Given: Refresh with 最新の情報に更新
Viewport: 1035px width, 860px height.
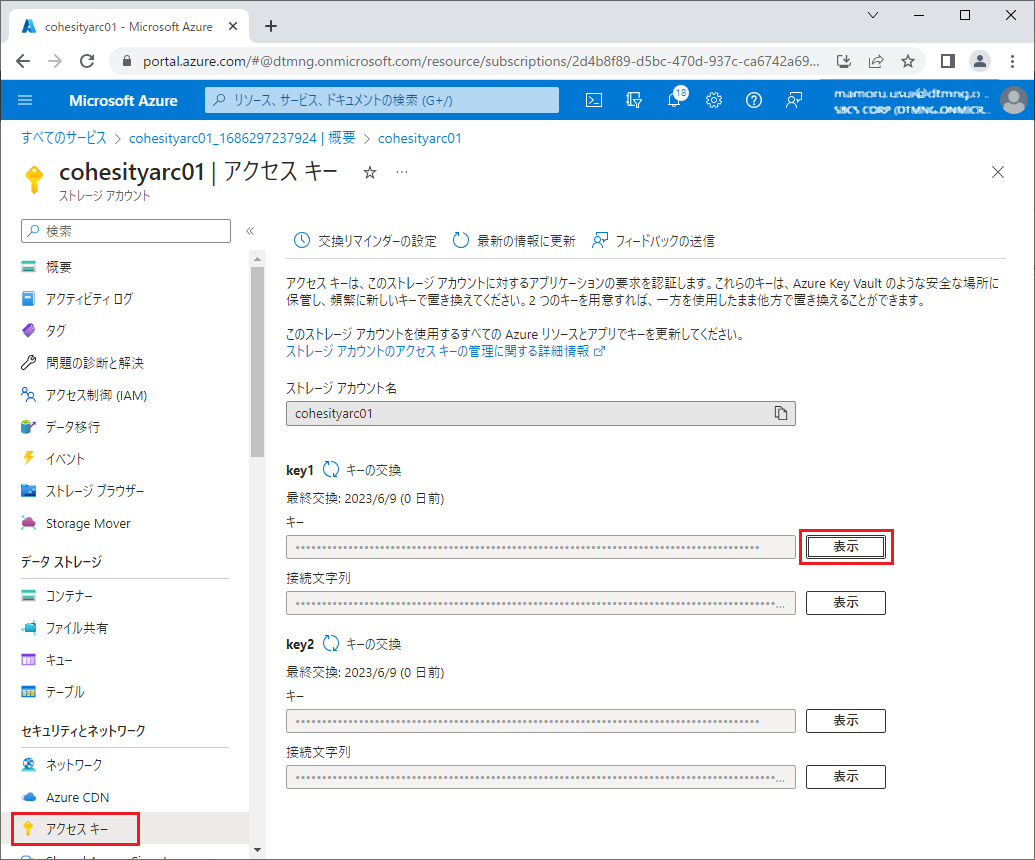Looking at the screenshot, I should [514, 241].
